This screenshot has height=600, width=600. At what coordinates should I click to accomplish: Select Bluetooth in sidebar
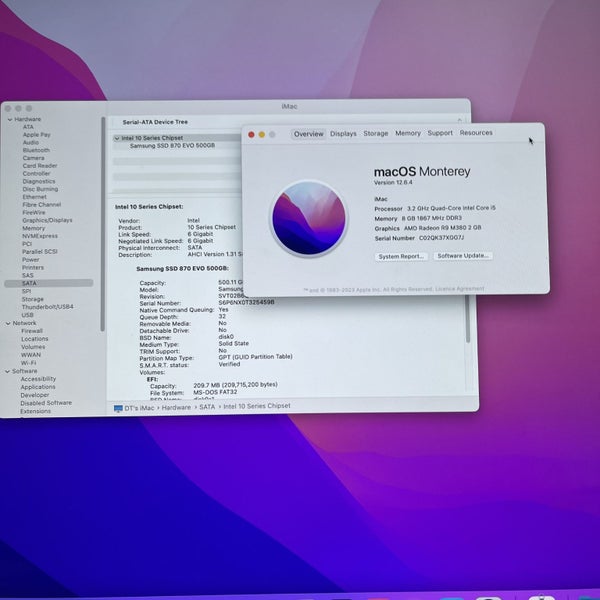point(36,150)
